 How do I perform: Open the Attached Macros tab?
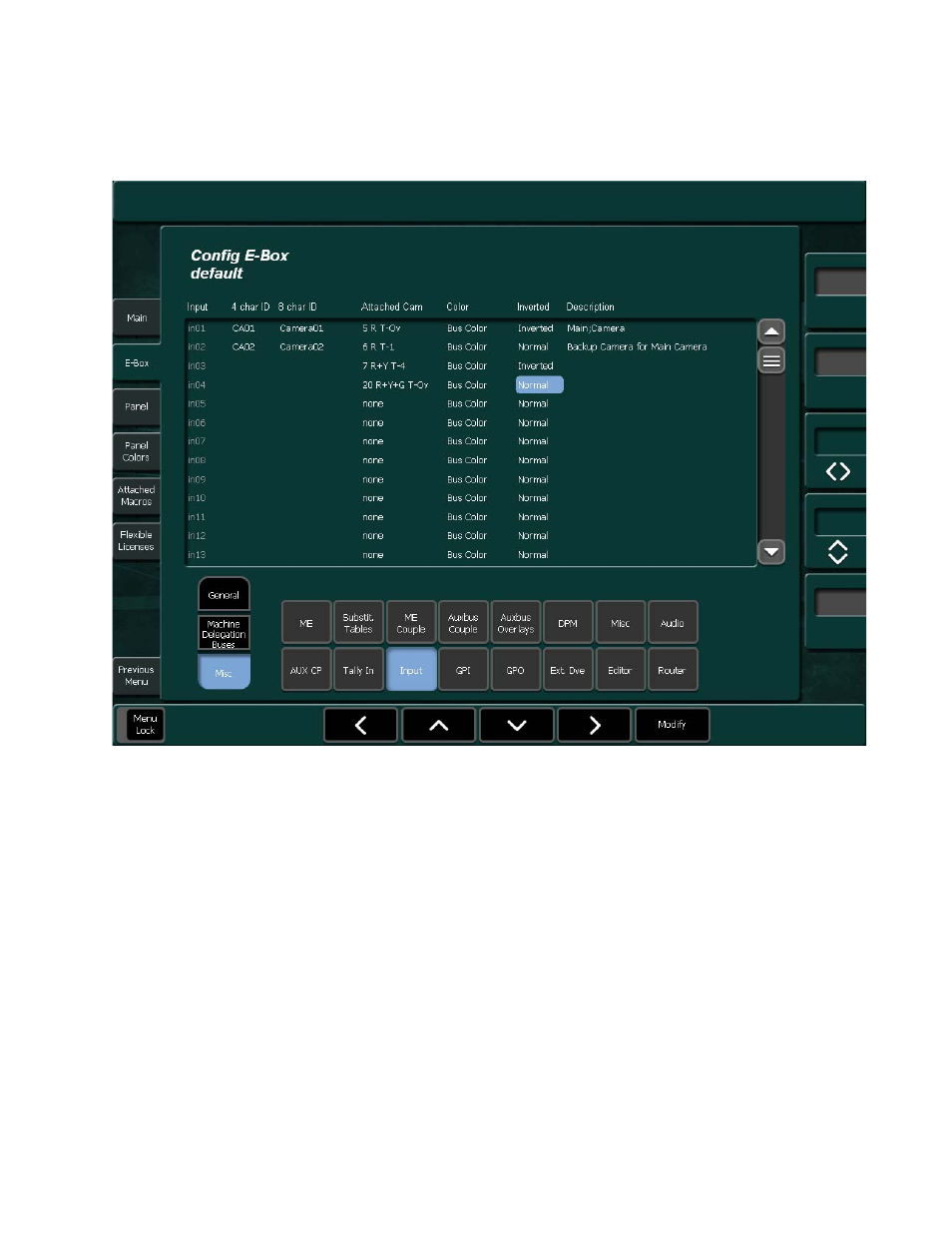[137, 496]
